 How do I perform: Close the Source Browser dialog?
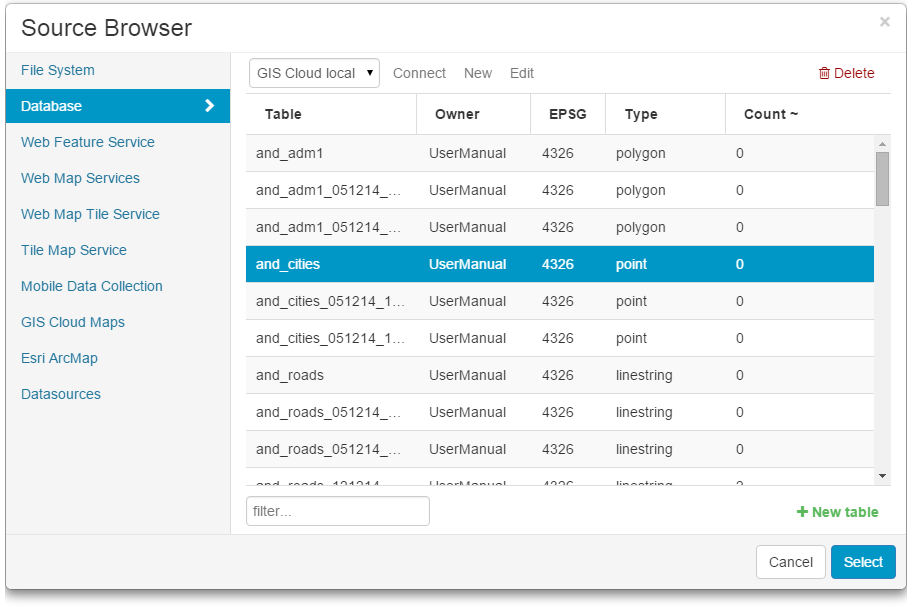(884, 22)
